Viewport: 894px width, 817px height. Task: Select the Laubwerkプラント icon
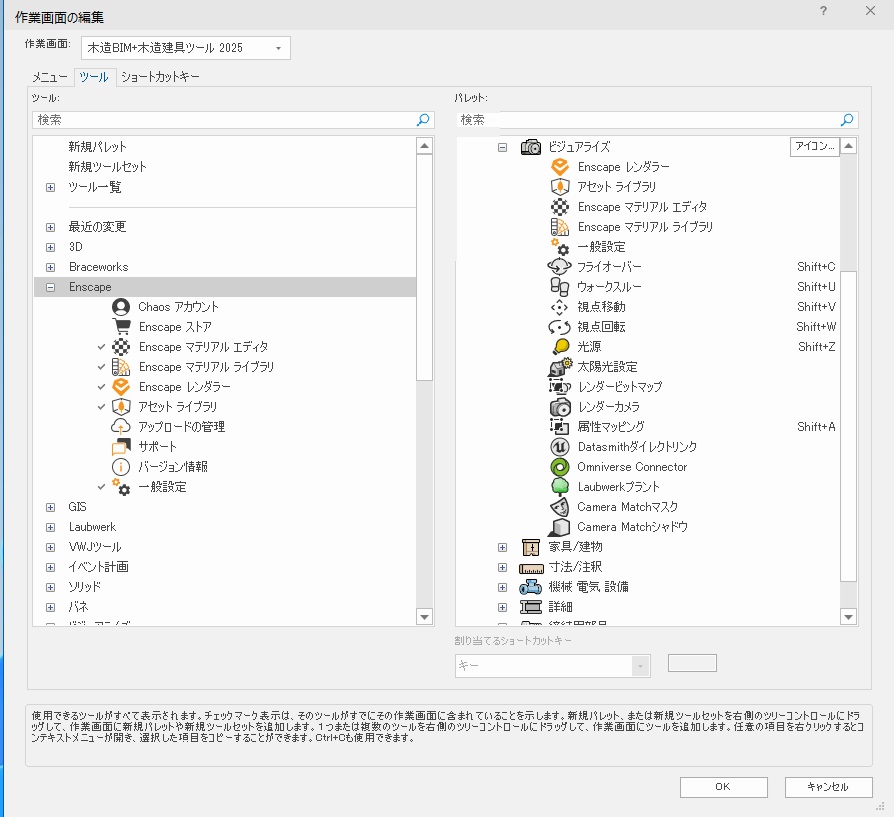[560, 487]
